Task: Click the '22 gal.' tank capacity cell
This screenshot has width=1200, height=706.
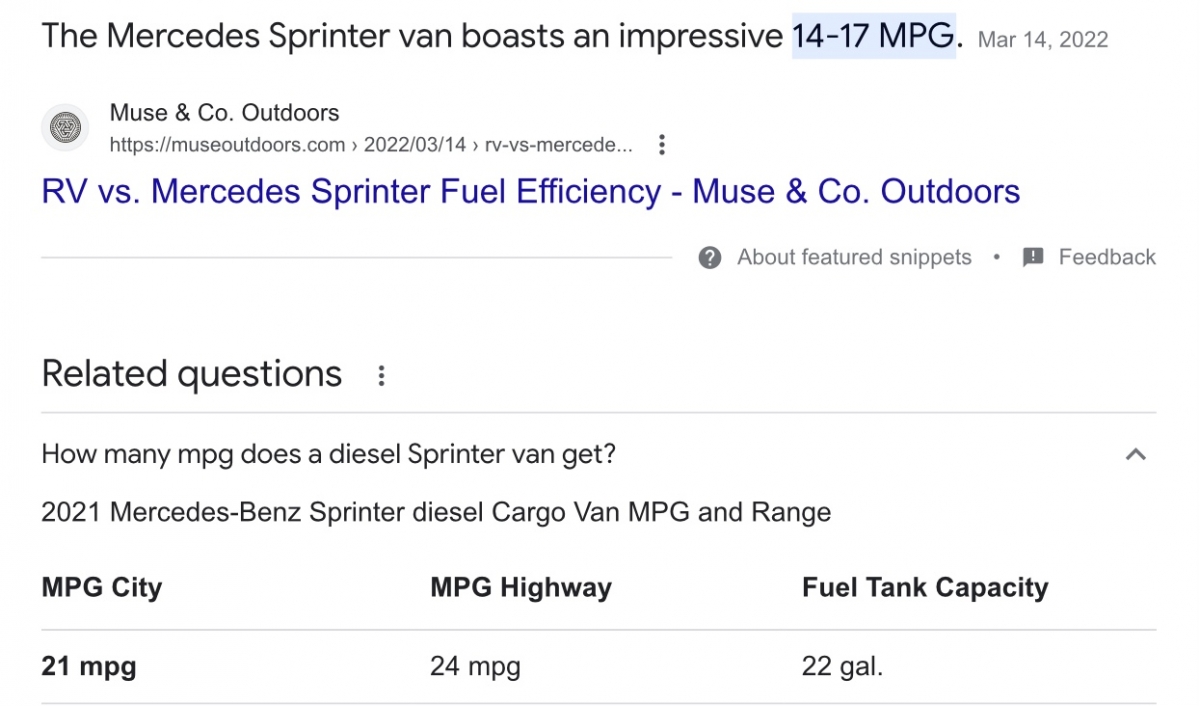Action: coord(842,666)
